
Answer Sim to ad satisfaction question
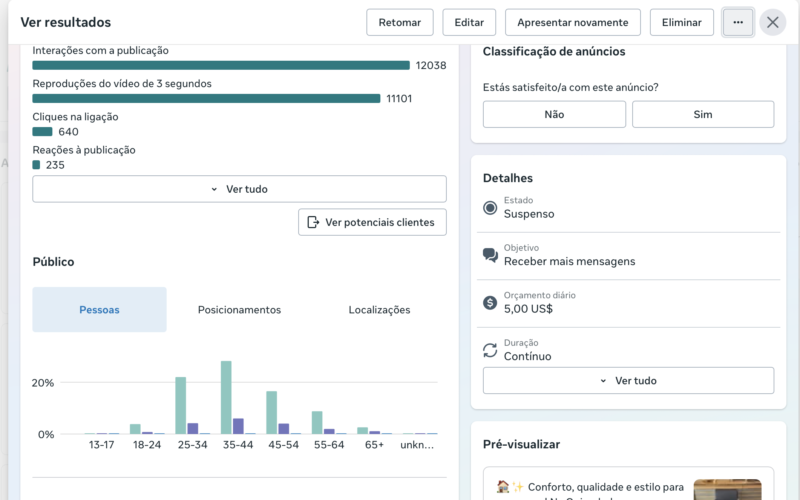[703, 114]
